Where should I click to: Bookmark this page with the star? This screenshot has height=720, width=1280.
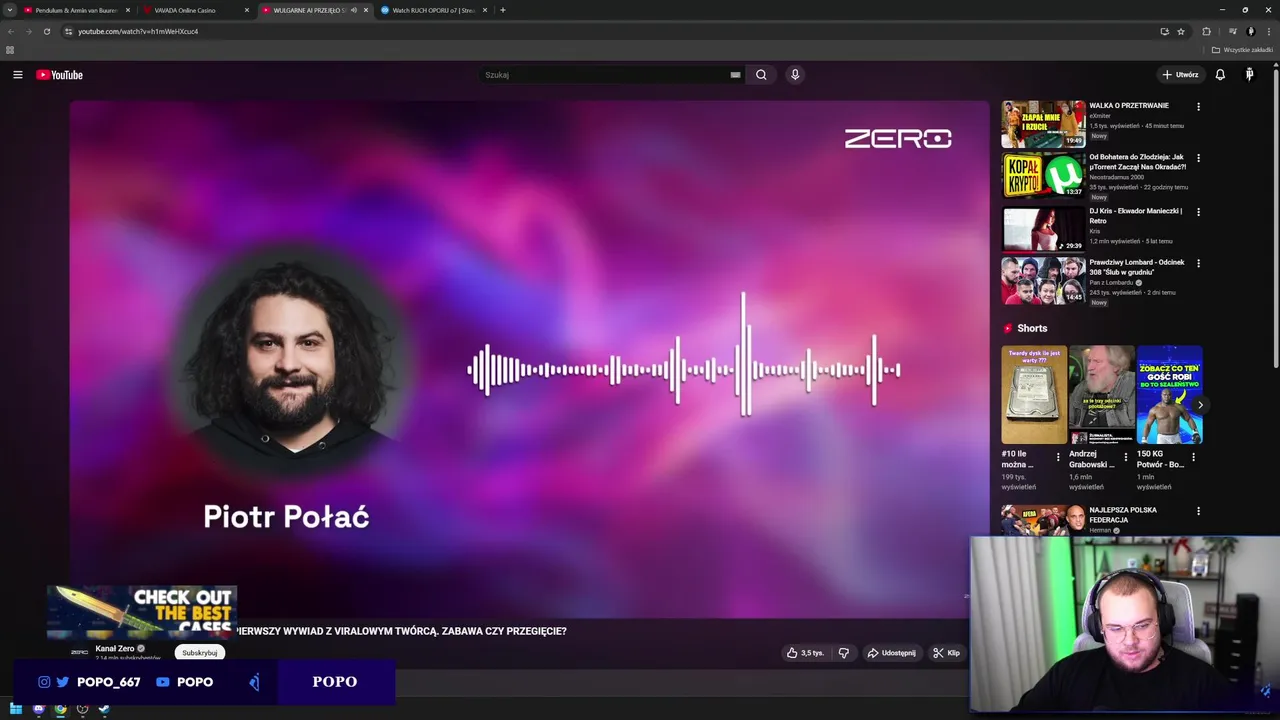pos(1181,31)
